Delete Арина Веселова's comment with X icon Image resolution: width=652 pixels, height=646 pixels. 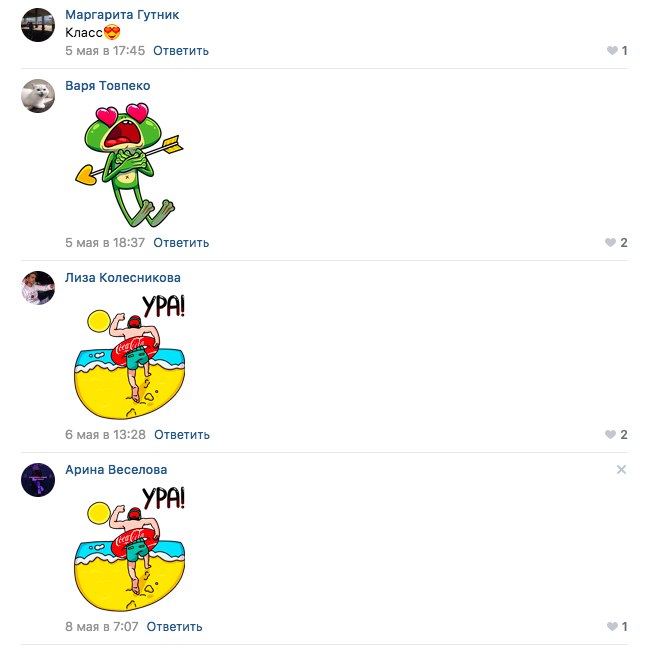coord(621,470)
